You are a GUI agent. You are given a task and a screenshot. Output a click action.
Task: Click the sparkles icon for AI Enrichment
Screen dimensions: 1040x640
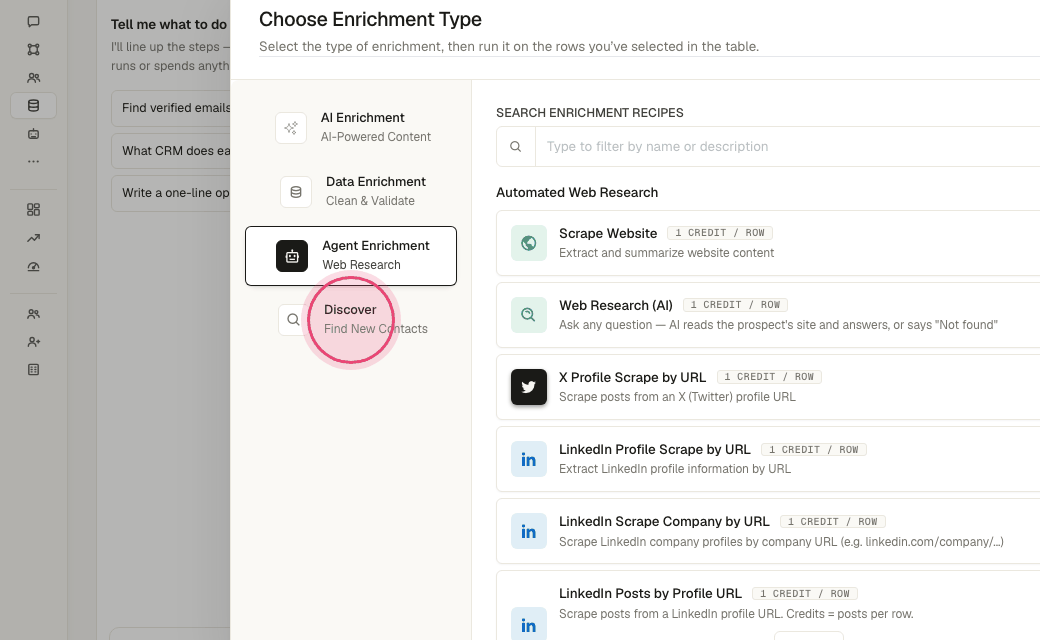click(291, 128)
